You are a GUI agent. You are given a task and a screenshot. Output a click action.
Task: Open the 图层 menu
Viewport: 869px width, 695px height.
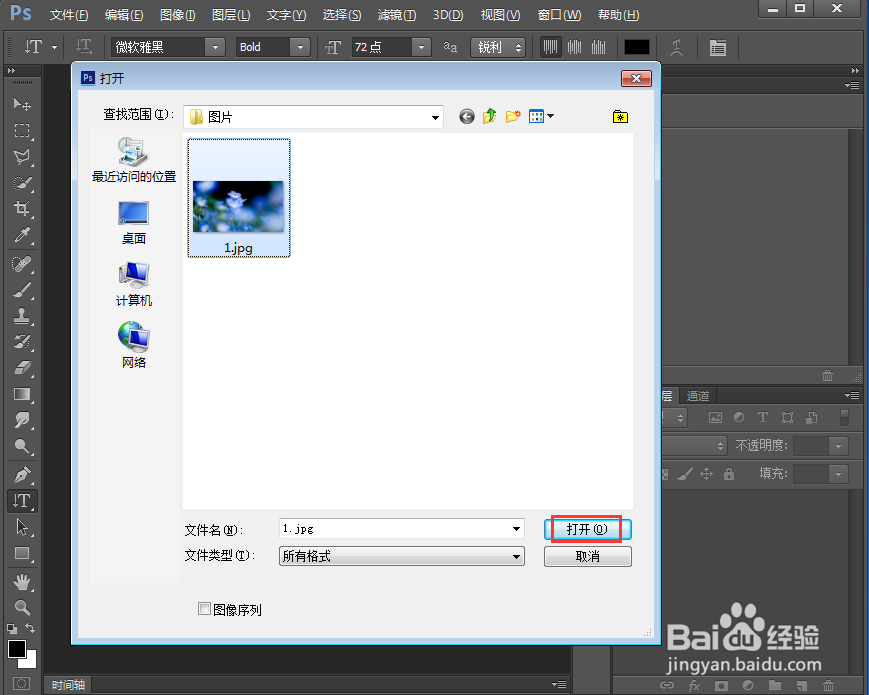pyautogui.click(x=231, y=15)
